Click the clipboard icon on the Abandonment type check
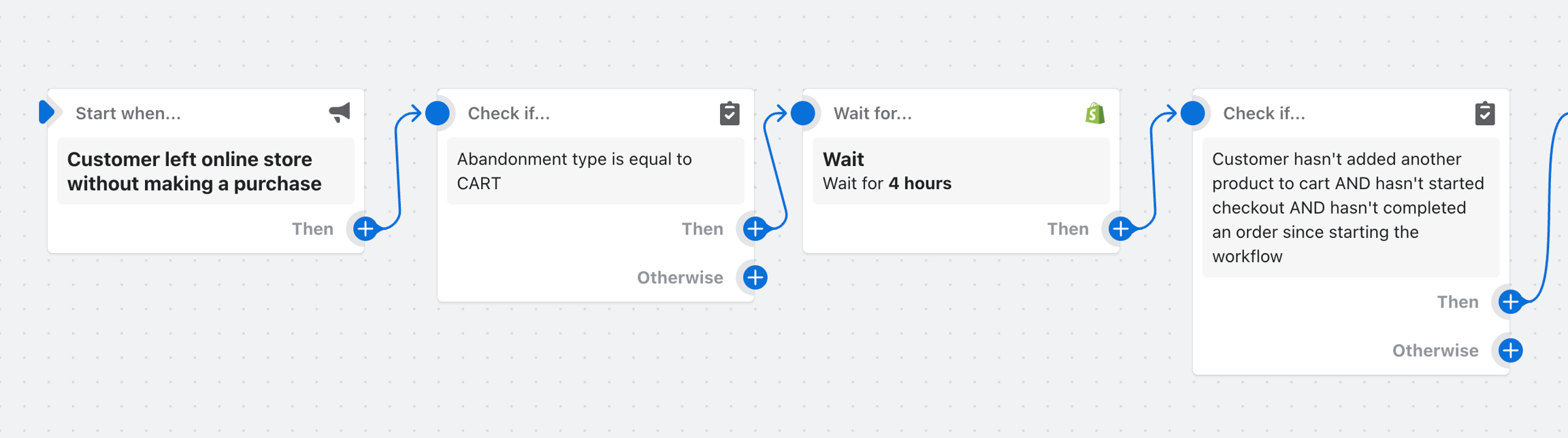1568x438 pixels. 729,113
